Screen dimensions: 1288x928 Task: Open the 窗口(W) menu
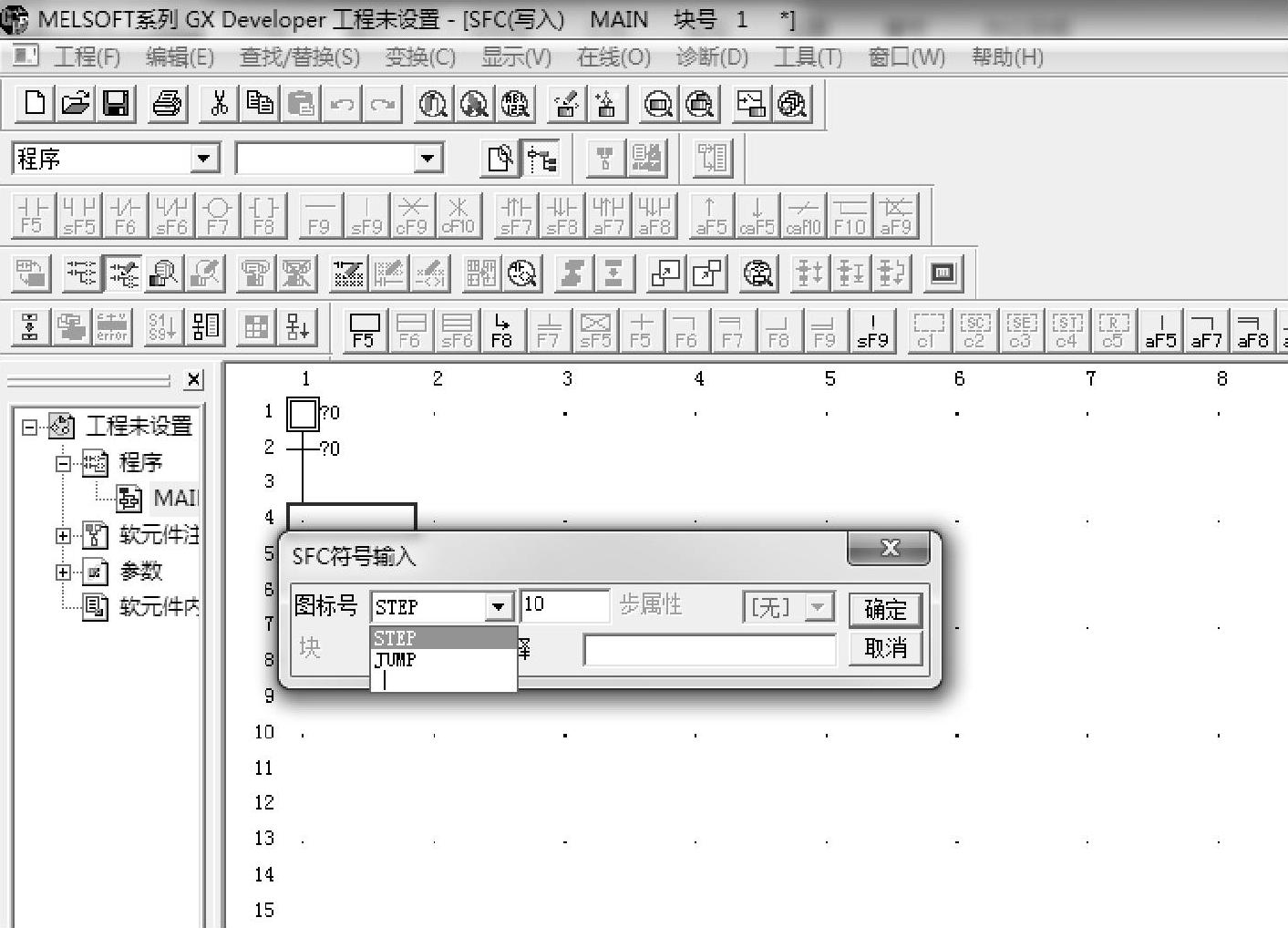(907, 57)
